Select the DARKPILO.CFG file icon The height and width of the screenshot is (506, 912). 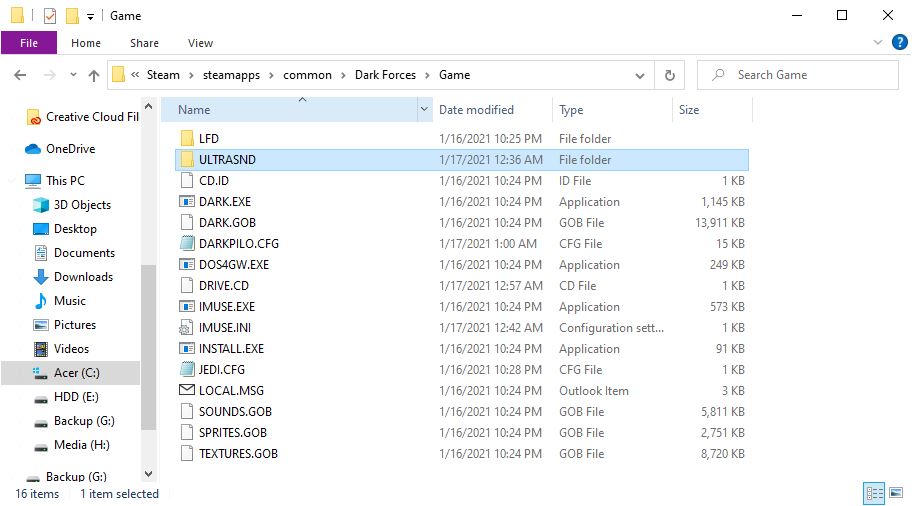(187, 243)
